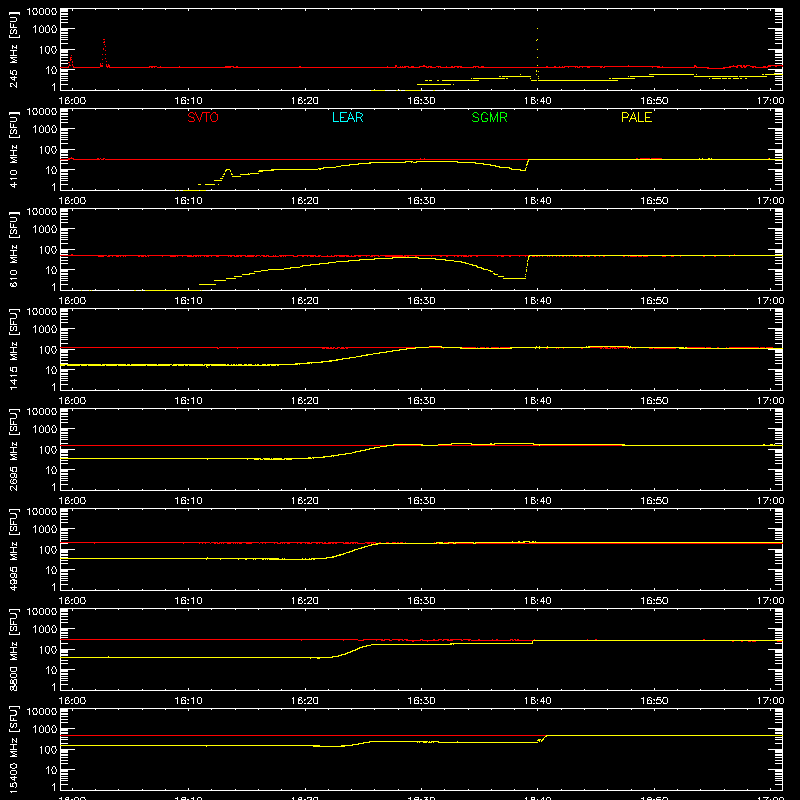Click 16:50 time label under 245 MHz plot

(654, 101)
